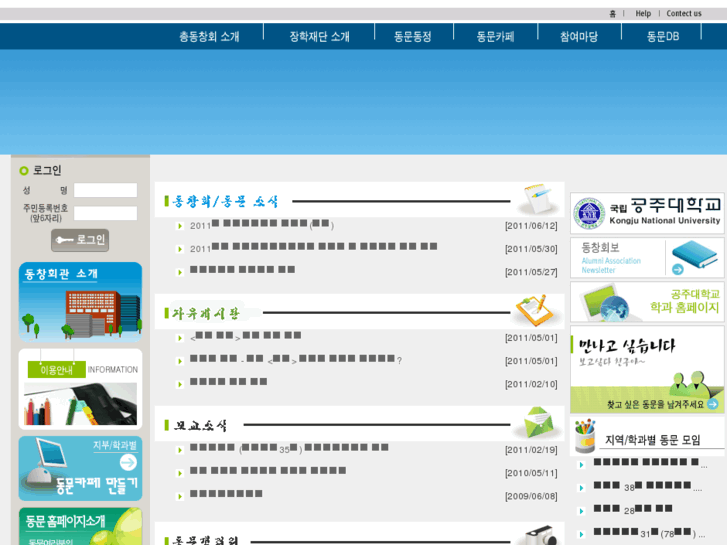Screen dimensions: 727x545
Task: Click the arrow bullet for the 2009/06/08 post
Action: (x=180, y=497)
